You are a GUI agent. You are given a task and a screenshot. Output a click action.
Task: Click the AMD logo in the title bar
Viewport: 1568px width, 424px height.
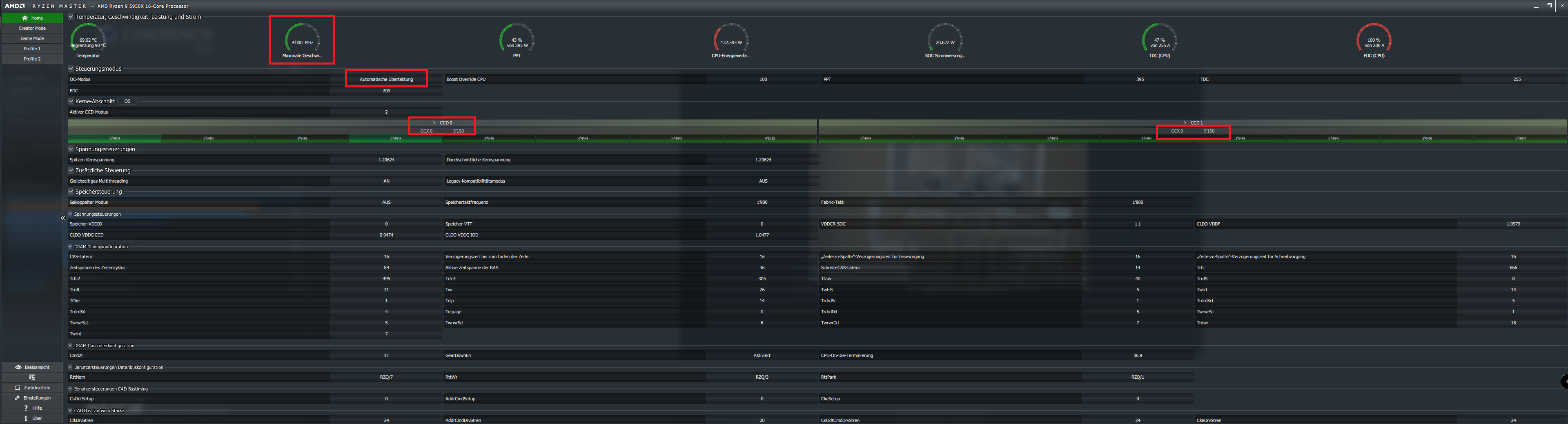15,6
